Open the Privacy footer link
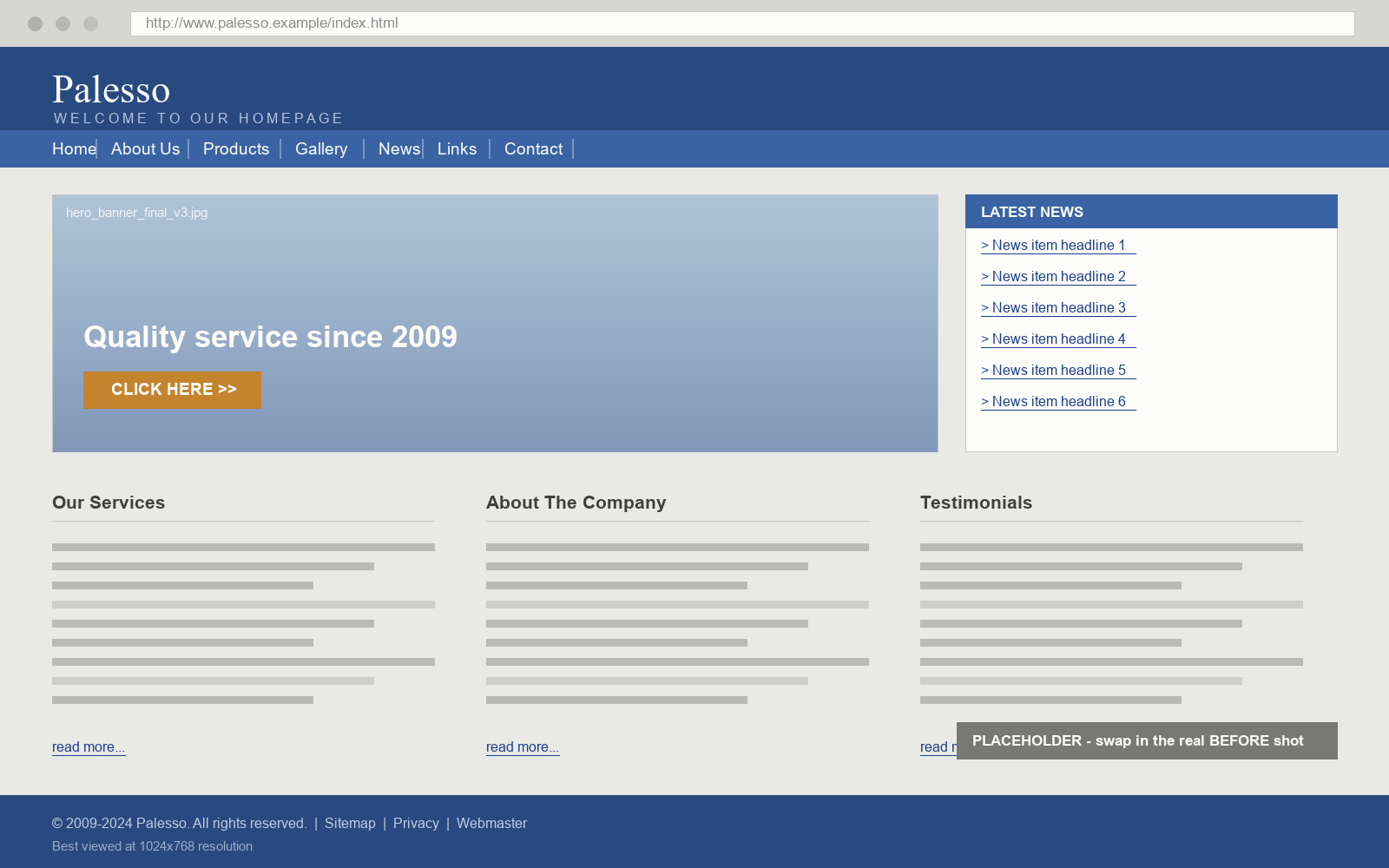The height and width of the screenshot is (868, 1389). pos(416,824)
